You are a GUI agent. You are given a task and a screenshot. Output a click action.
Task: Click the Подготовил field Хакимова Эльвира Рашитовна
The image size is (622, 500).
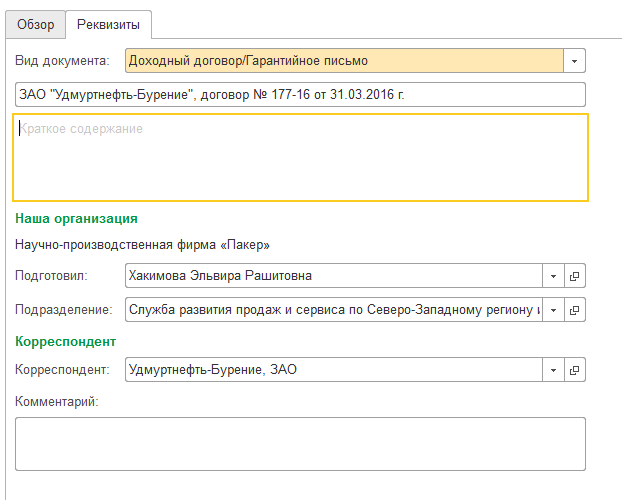(334, 276)
